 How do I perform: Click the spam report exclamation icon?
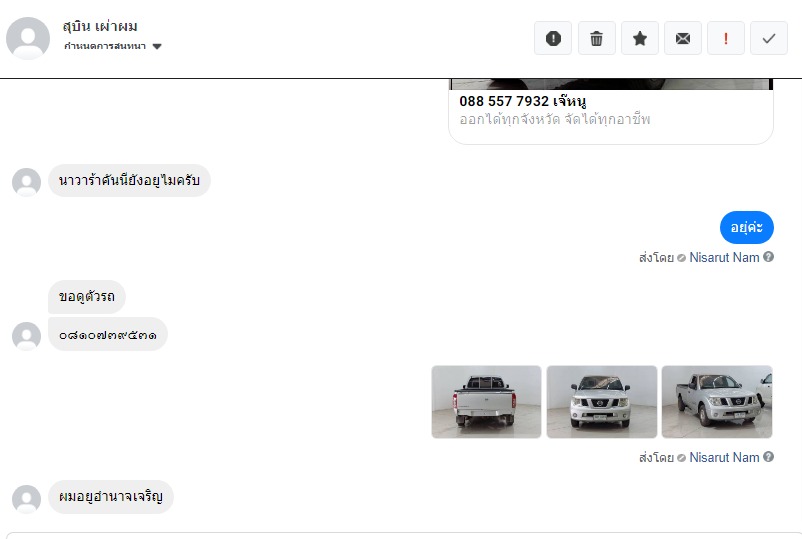coord(553,38)
